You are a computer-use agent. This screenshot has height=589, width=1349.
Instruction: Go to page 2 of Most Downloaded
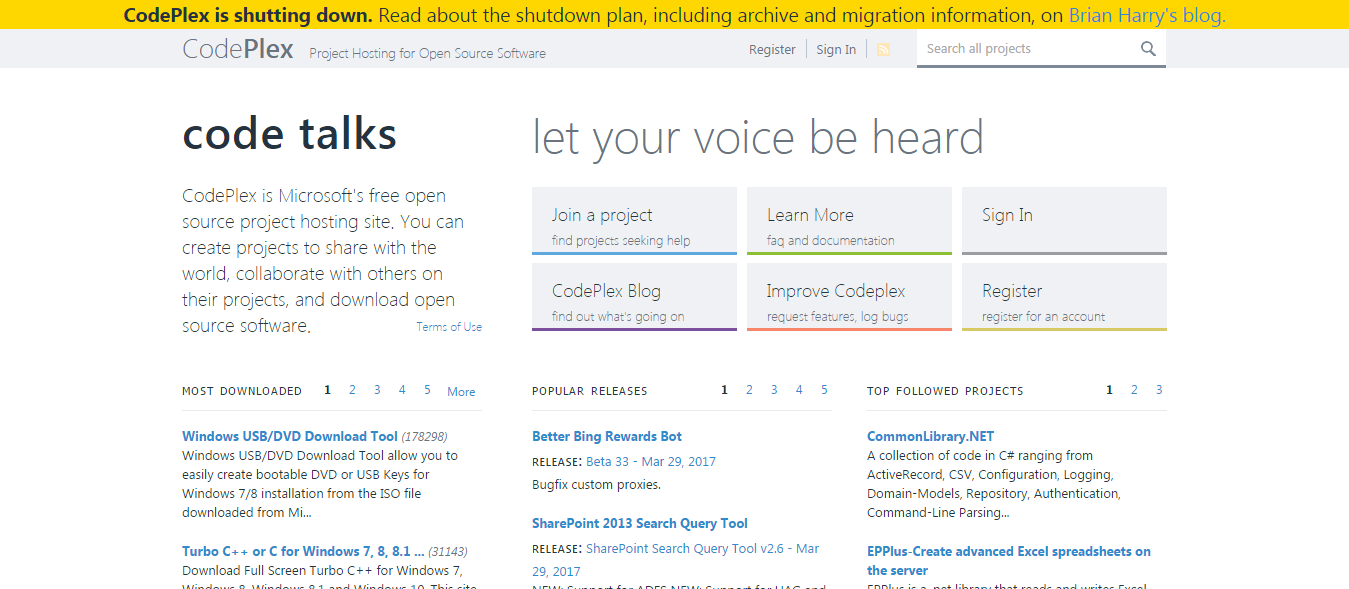click(352, 390)
